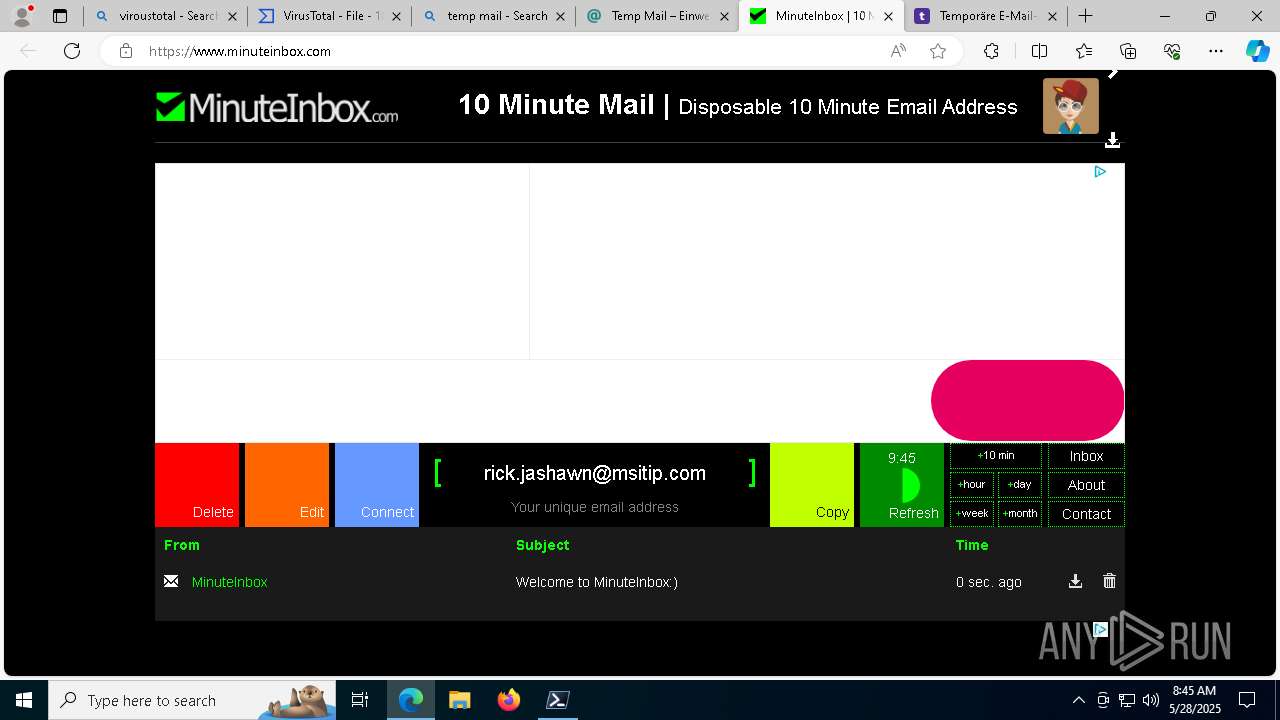This screenshot has width=1280, height=720.
Task: Select the blue Connect tile
Action: (x=377, y=485)
